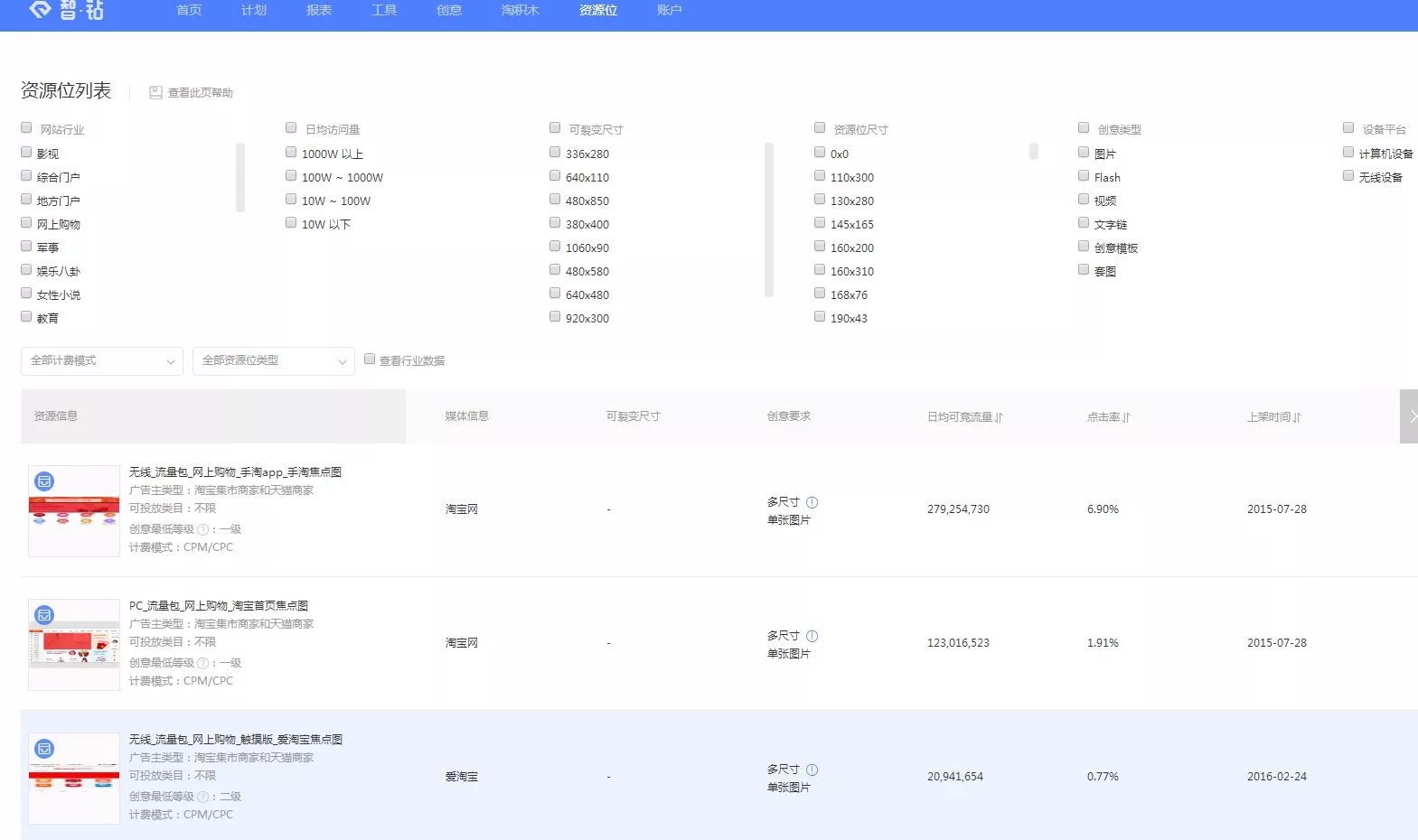
Task: Click the bookmark badge on 淘宝首页焦点图 thumbnail
Action: tap(44, 615)
